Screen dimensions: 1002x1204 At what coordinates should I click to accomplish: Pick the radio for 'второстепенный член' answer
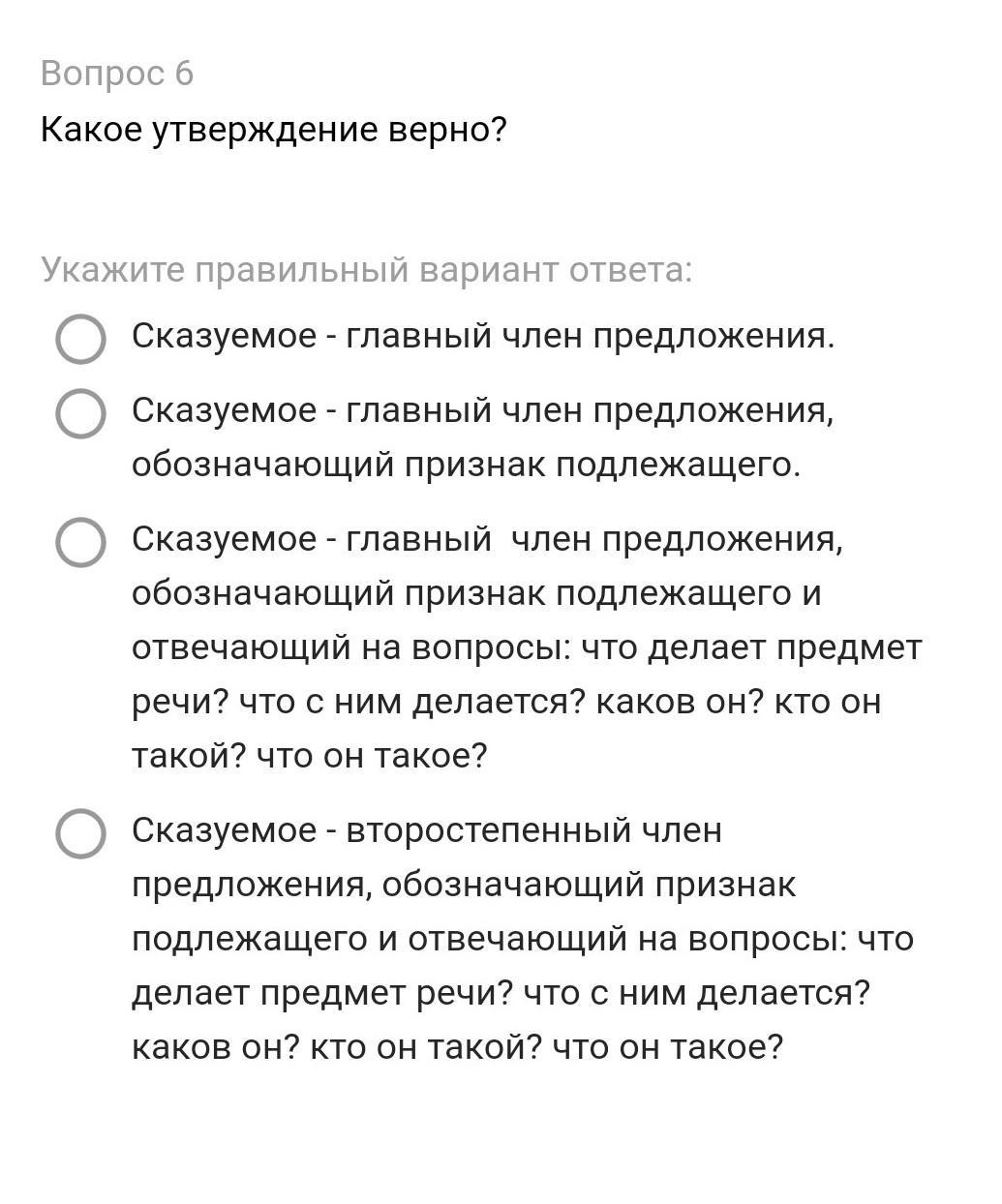coord(80,833)
